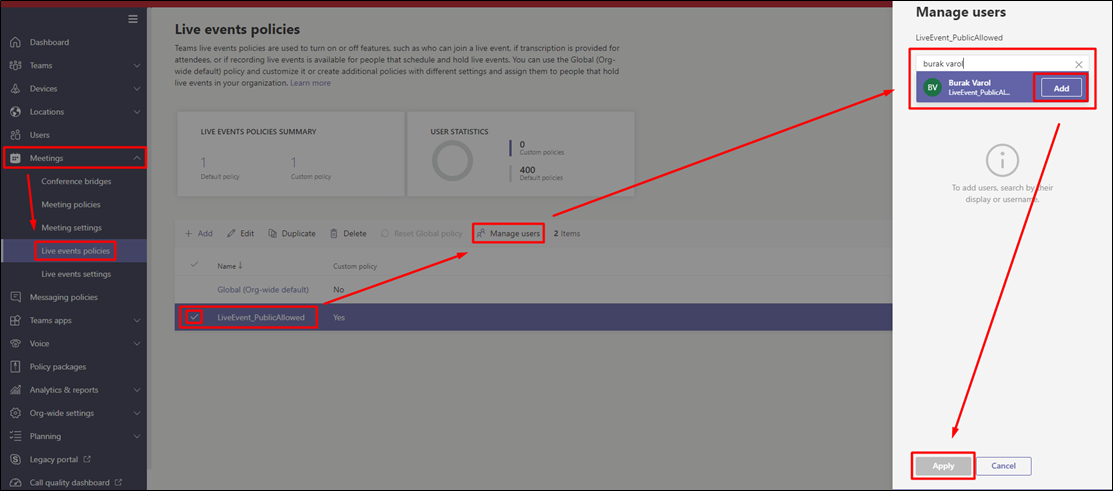Expand Analytics & reports chevron
Viewport: 1113px width, 491px height.
[137, 390]
